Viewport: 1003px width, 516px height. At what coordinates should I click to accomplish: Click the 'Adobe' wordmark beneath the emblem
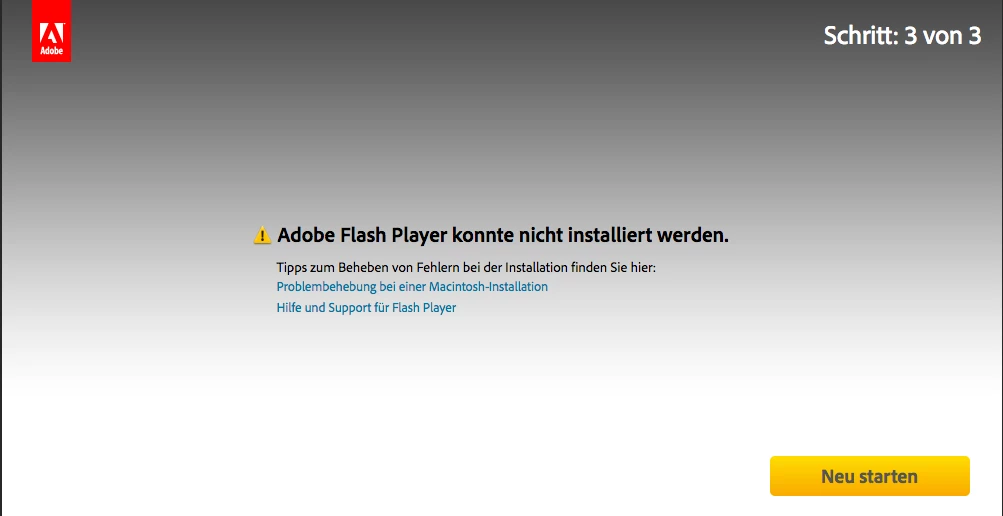pyautogui.click(x=51, y=51)
